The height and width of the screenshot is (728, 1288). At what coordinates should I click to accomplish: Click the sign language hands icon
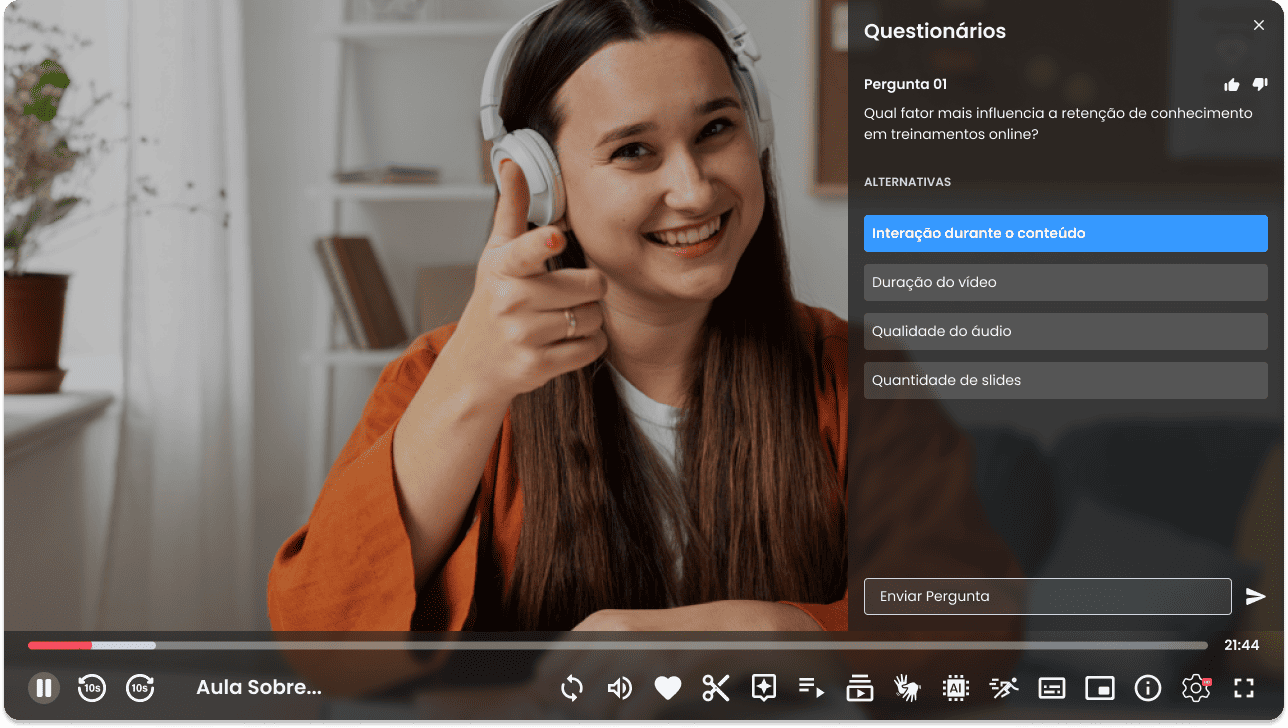point(907,688)
